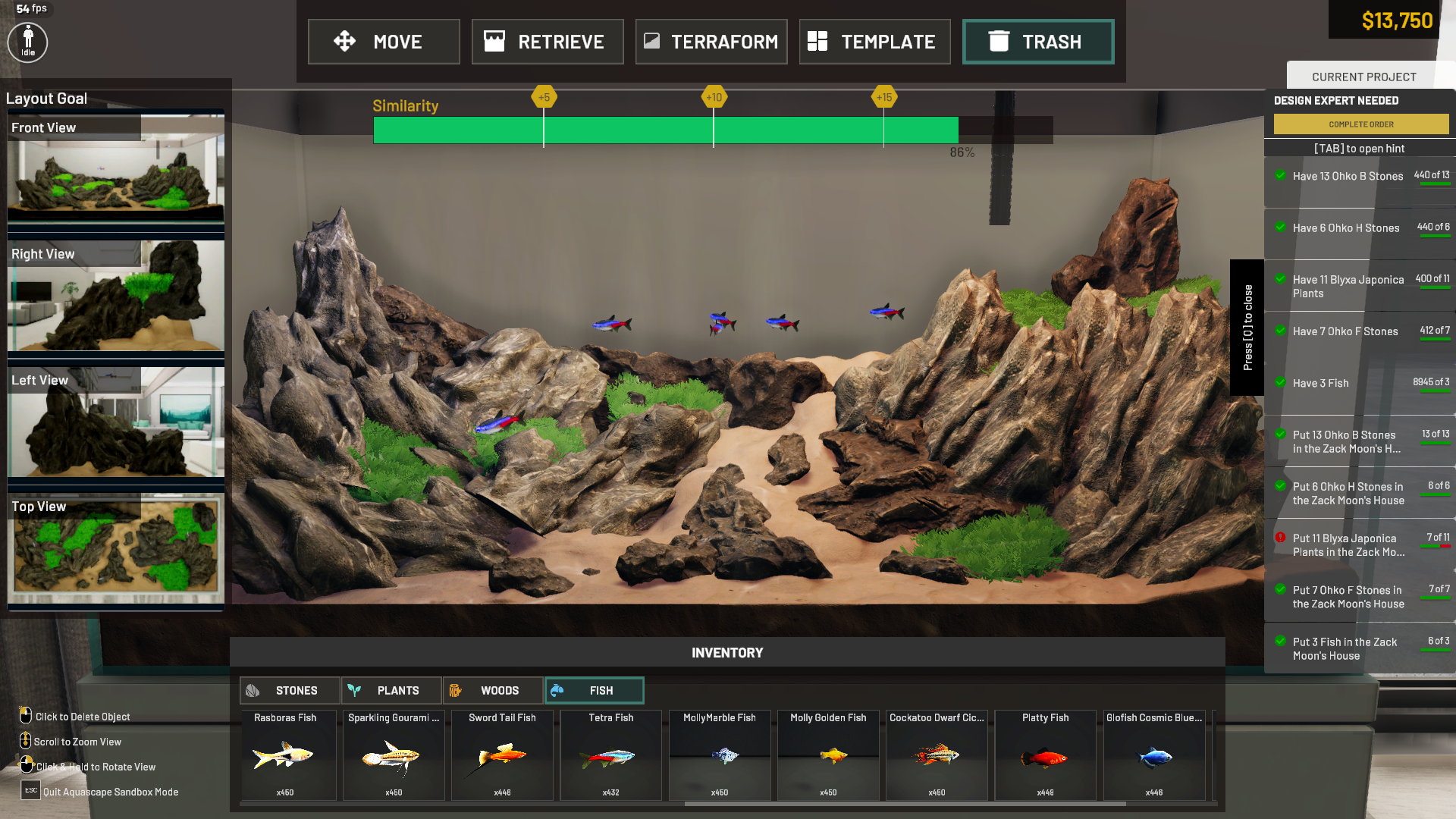This screenshot has width=1456, height=819.
Task: Click the +10 similarity bonus marker
Action: [x=714, y=97]
